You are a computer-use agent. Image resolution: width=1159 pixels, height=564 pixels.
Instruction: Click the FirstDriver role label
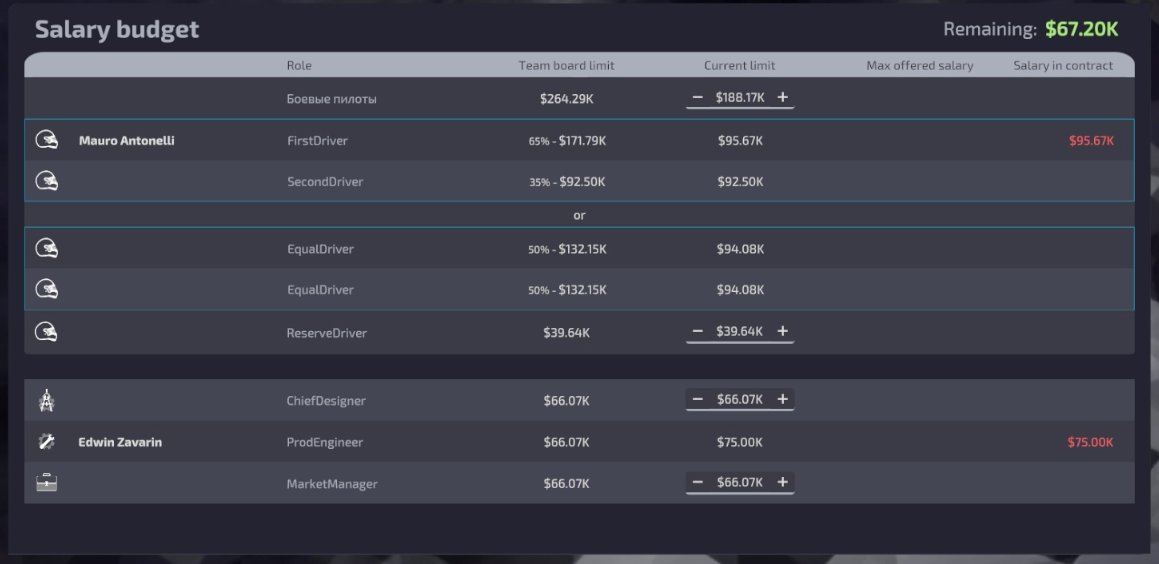(x=317, y=140)
